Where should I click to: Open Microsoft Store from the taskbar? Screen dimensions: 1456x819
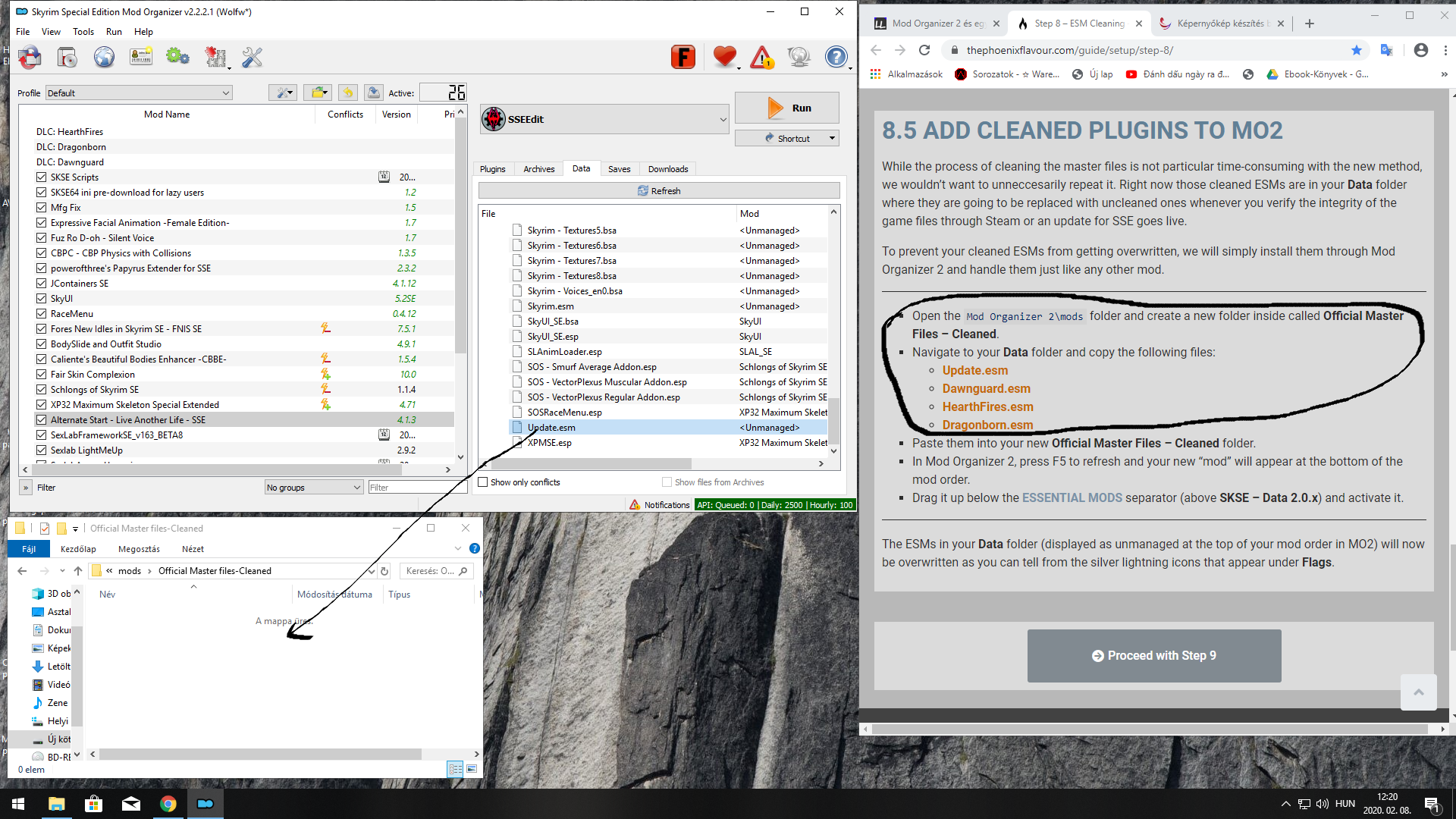tap(94, 804)
